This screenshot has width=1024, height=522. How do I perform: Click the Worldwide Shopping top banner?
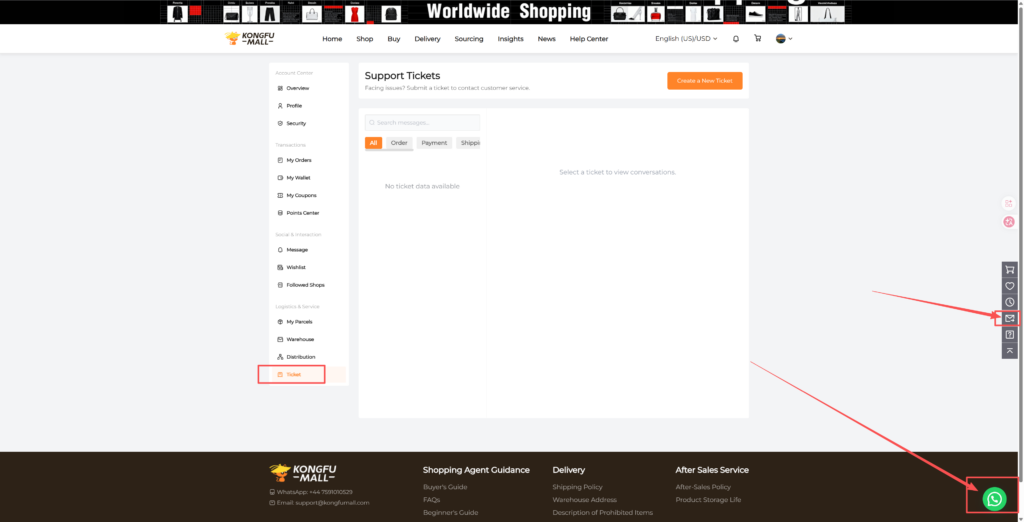509,12
